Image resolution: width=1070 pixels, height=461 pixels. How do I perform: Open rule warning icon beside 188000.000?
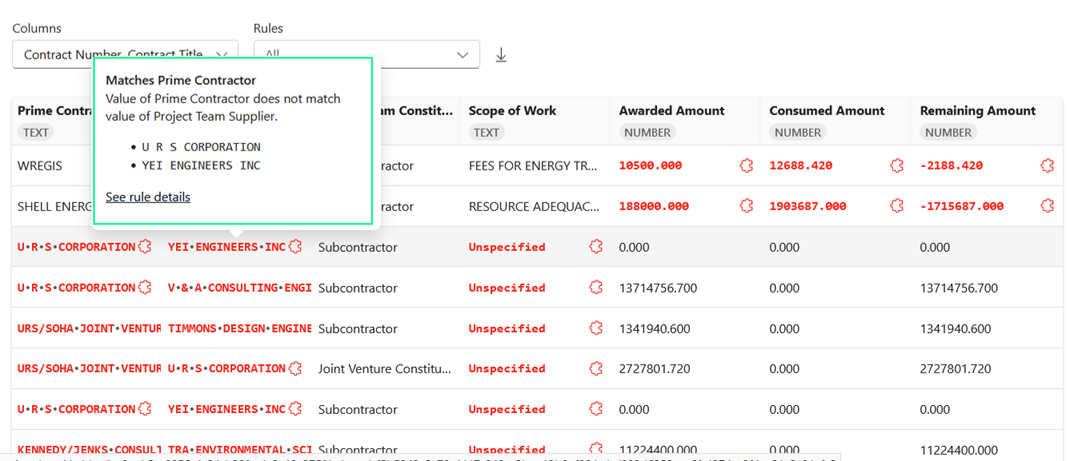click(746, 206)
